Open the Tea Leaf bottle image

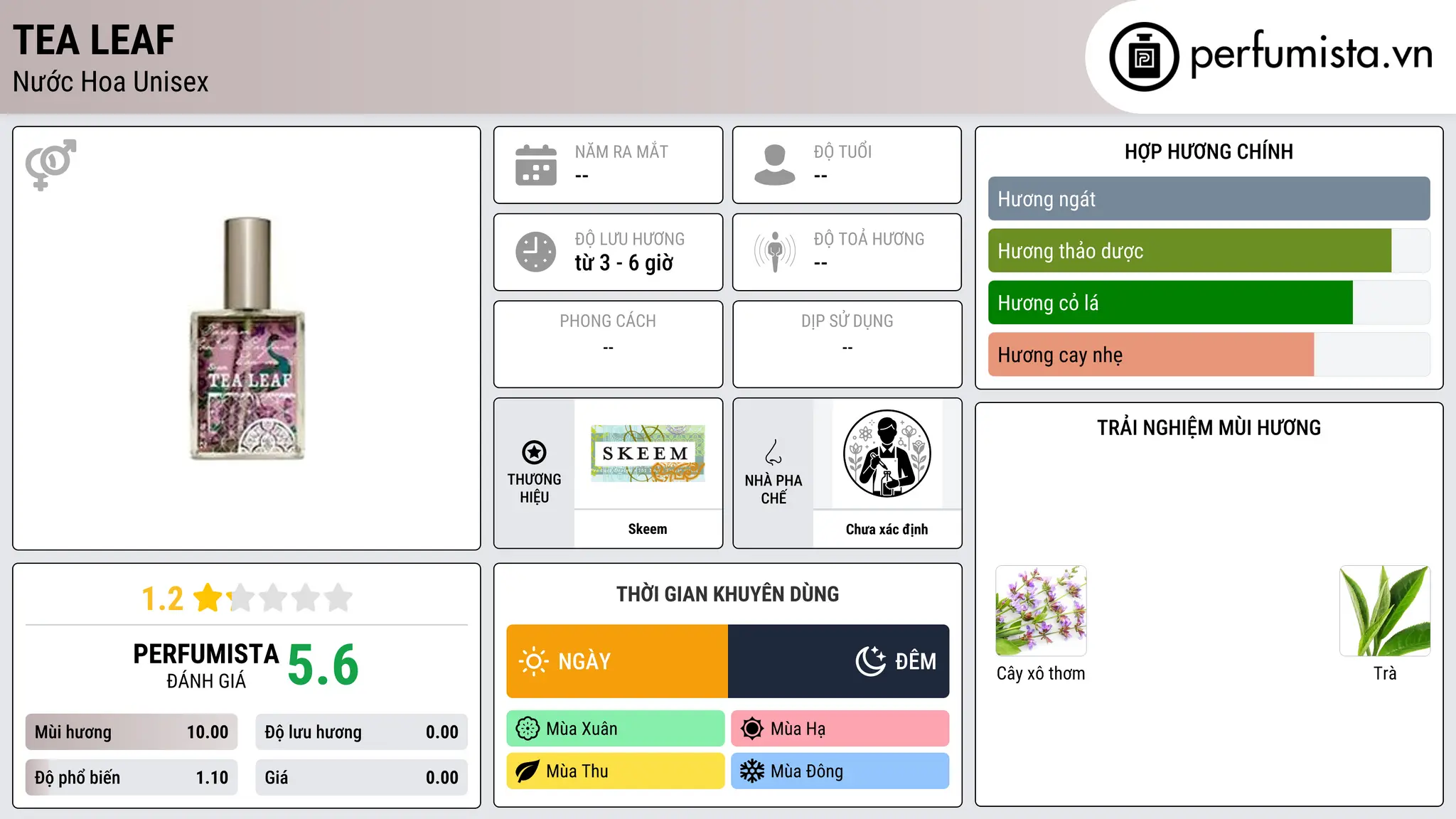[x=247, y=338]
